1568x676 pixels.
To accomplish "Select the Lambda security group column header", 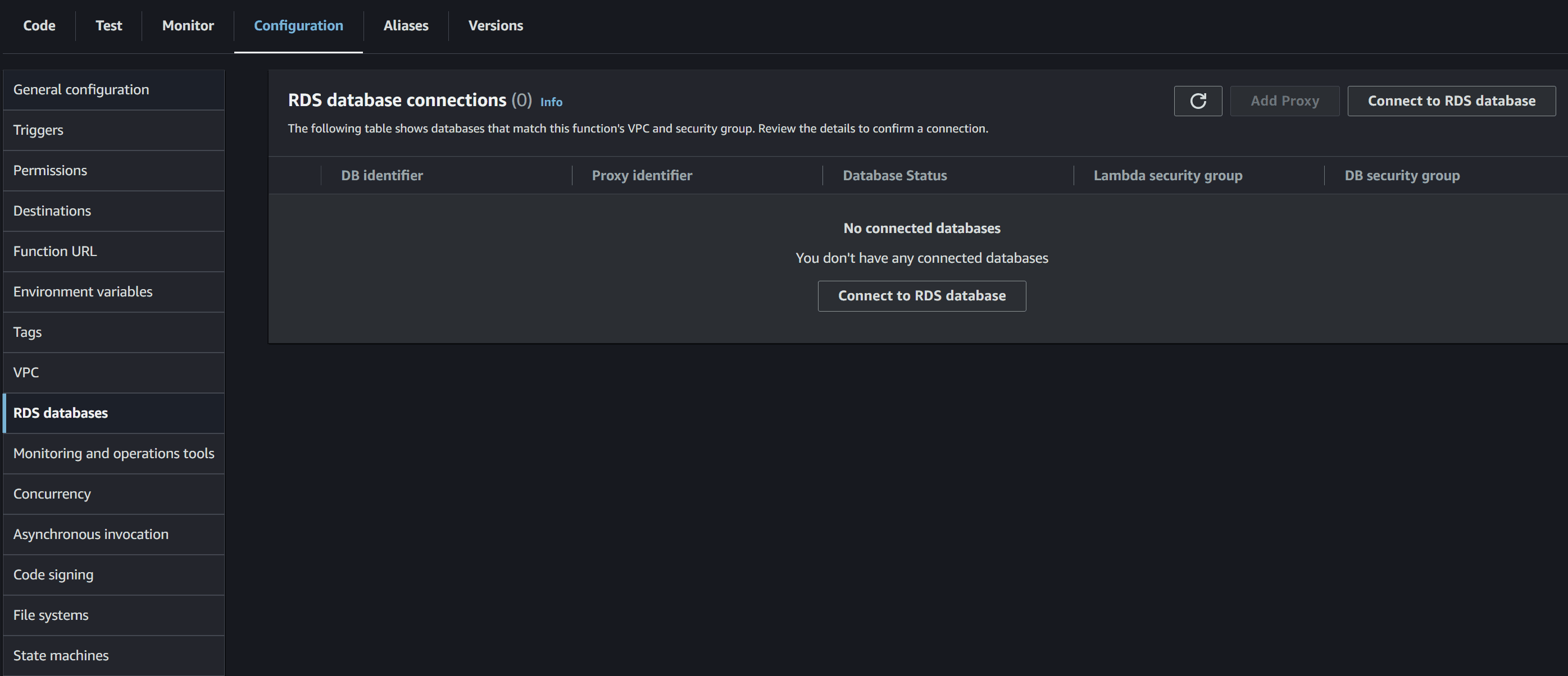I will (1168, 175).
